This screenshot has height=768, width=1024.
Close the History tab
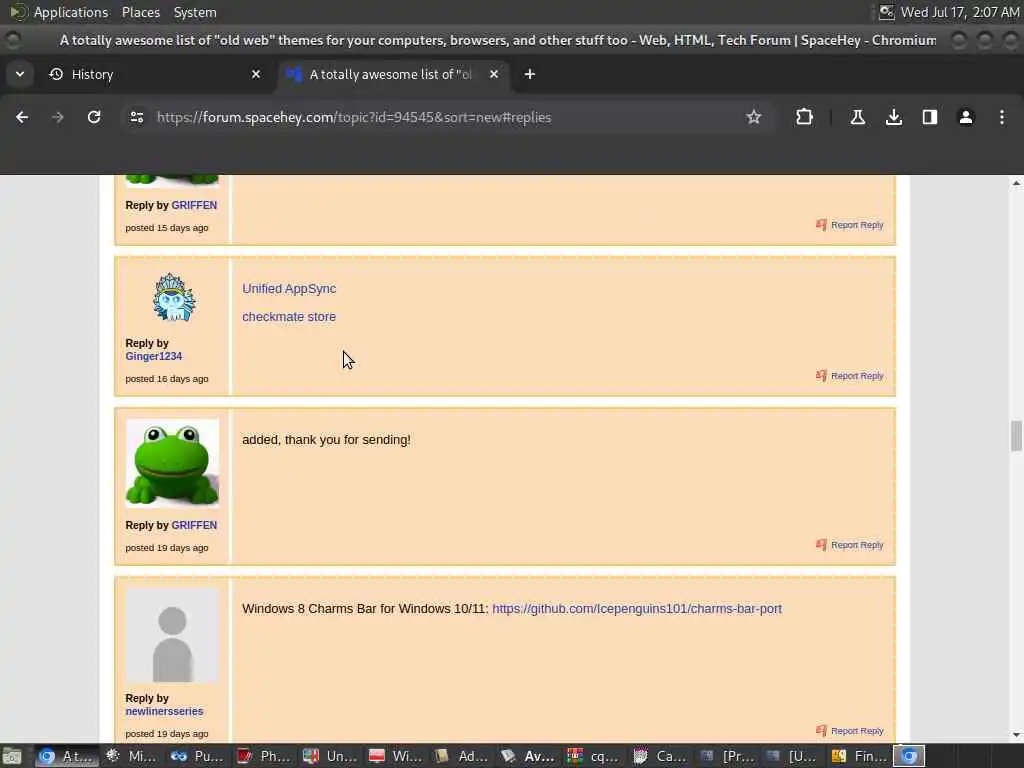(x=256, y=74)
